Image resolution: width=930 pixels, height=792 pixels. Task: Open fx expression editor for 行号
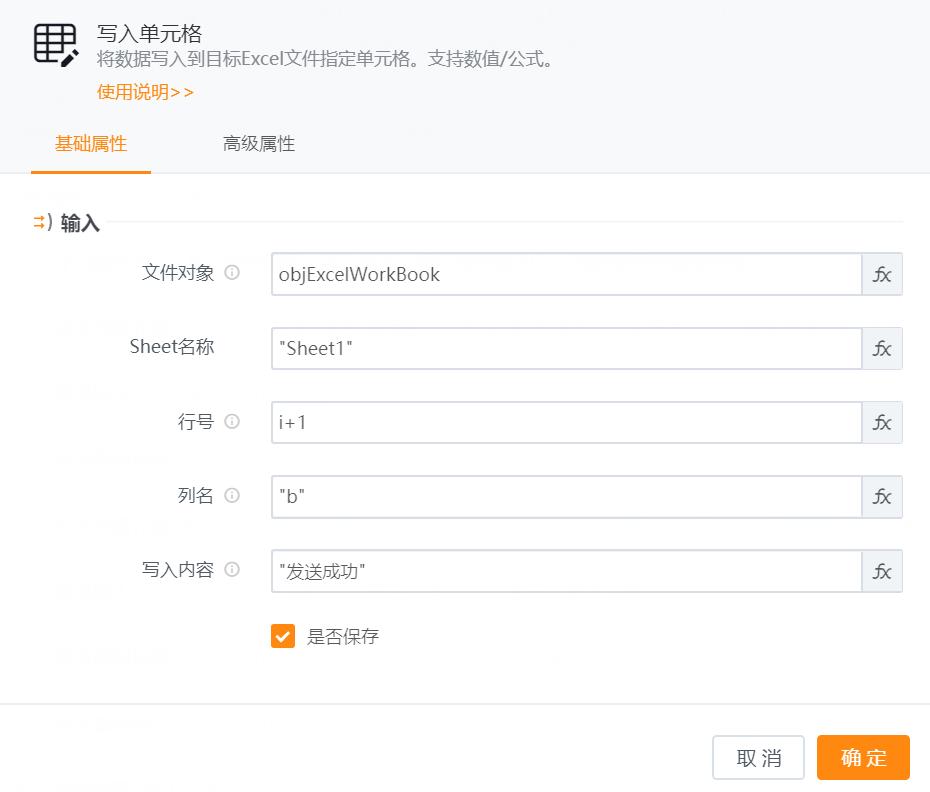coord(881,422)
